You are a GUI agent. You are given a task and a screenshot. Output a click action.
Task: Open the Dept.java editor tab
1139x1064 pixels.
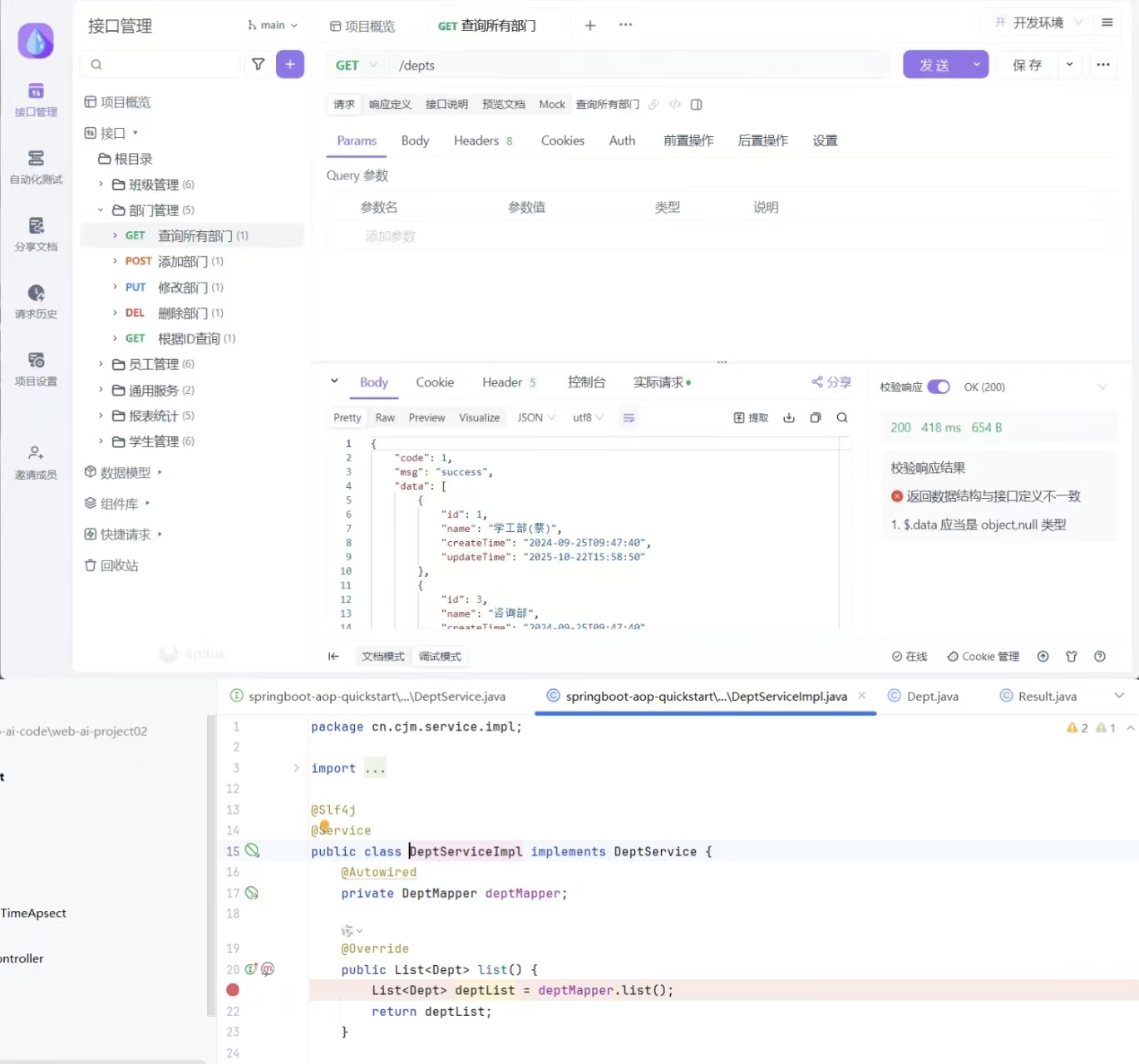tap(932, 697)
